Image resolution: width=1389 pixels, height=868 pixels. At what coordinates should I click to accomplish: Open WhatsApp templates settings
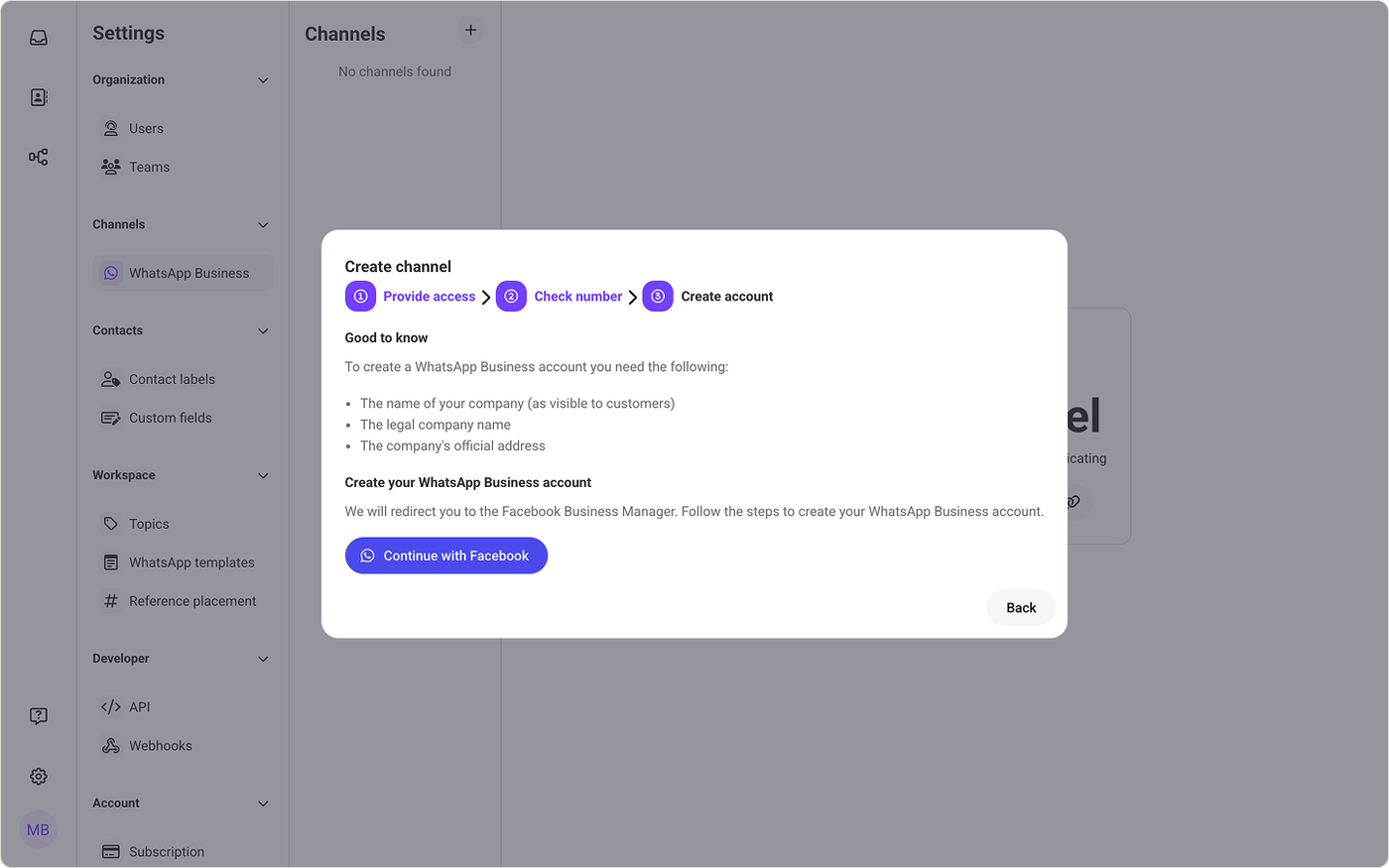(x=191, y=562)
